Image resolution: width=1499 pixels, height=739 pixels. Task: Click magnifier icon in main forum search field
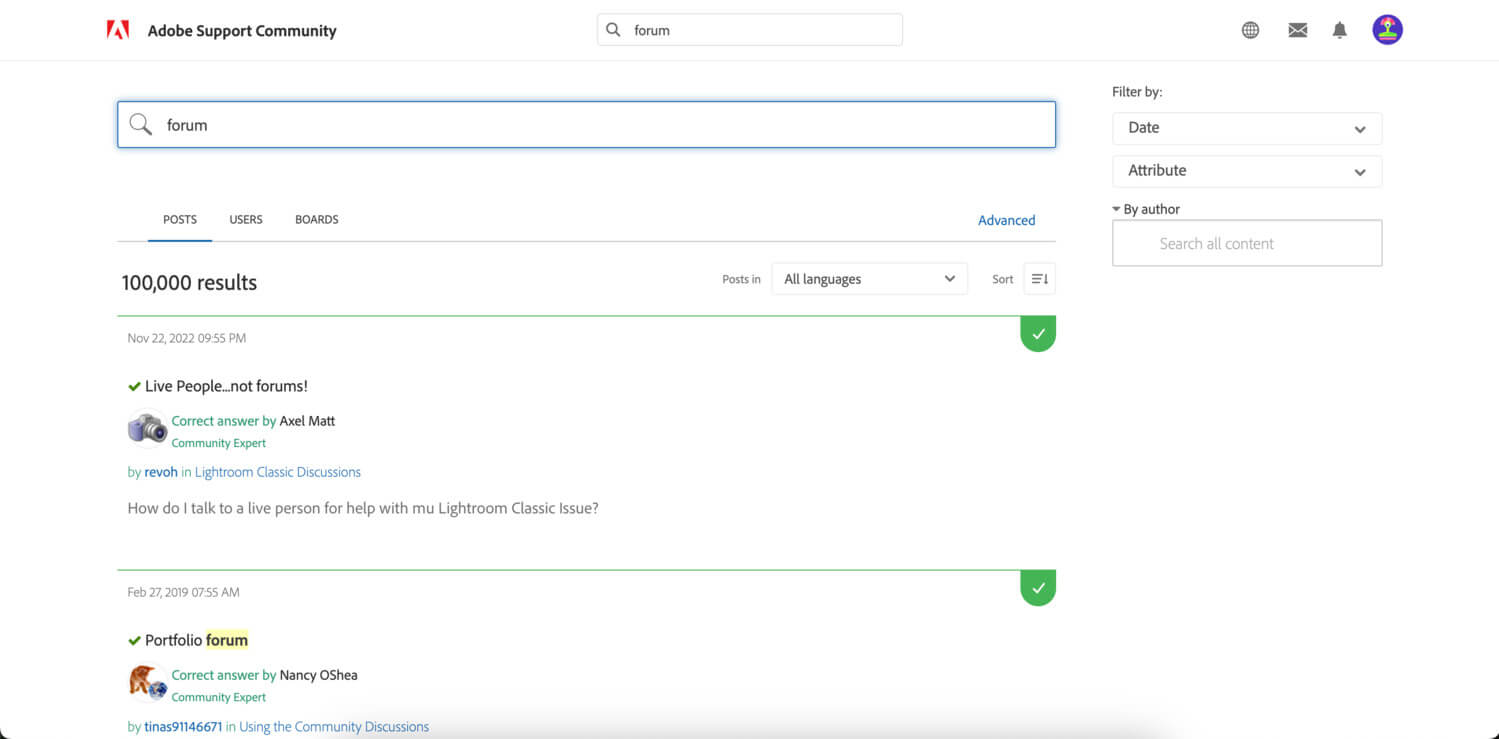[141, 125]
